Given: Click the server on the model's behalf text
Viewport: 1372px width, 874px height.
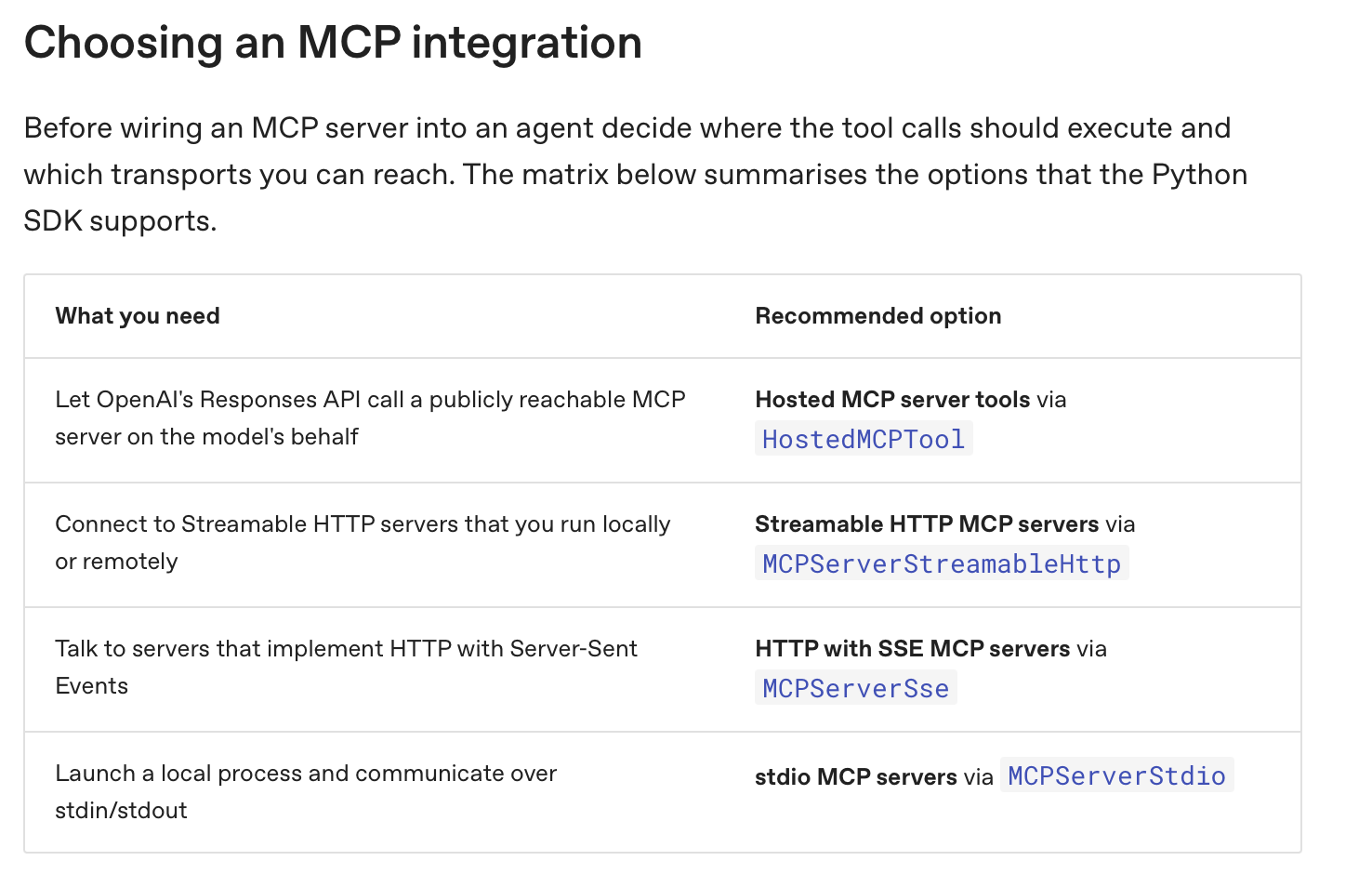Looking at the screenshot, I should [x=206, y=437].
